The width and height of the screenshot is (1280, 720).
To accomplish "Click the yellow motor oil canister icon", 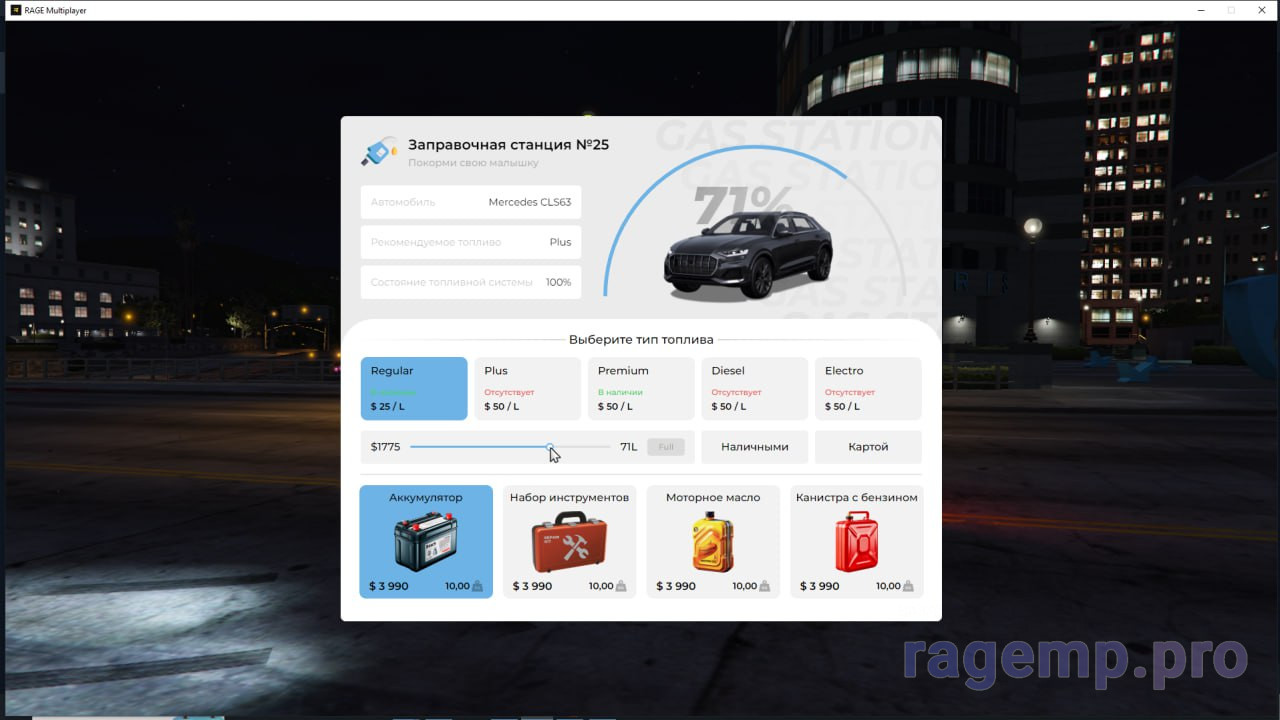I will 713,541.
